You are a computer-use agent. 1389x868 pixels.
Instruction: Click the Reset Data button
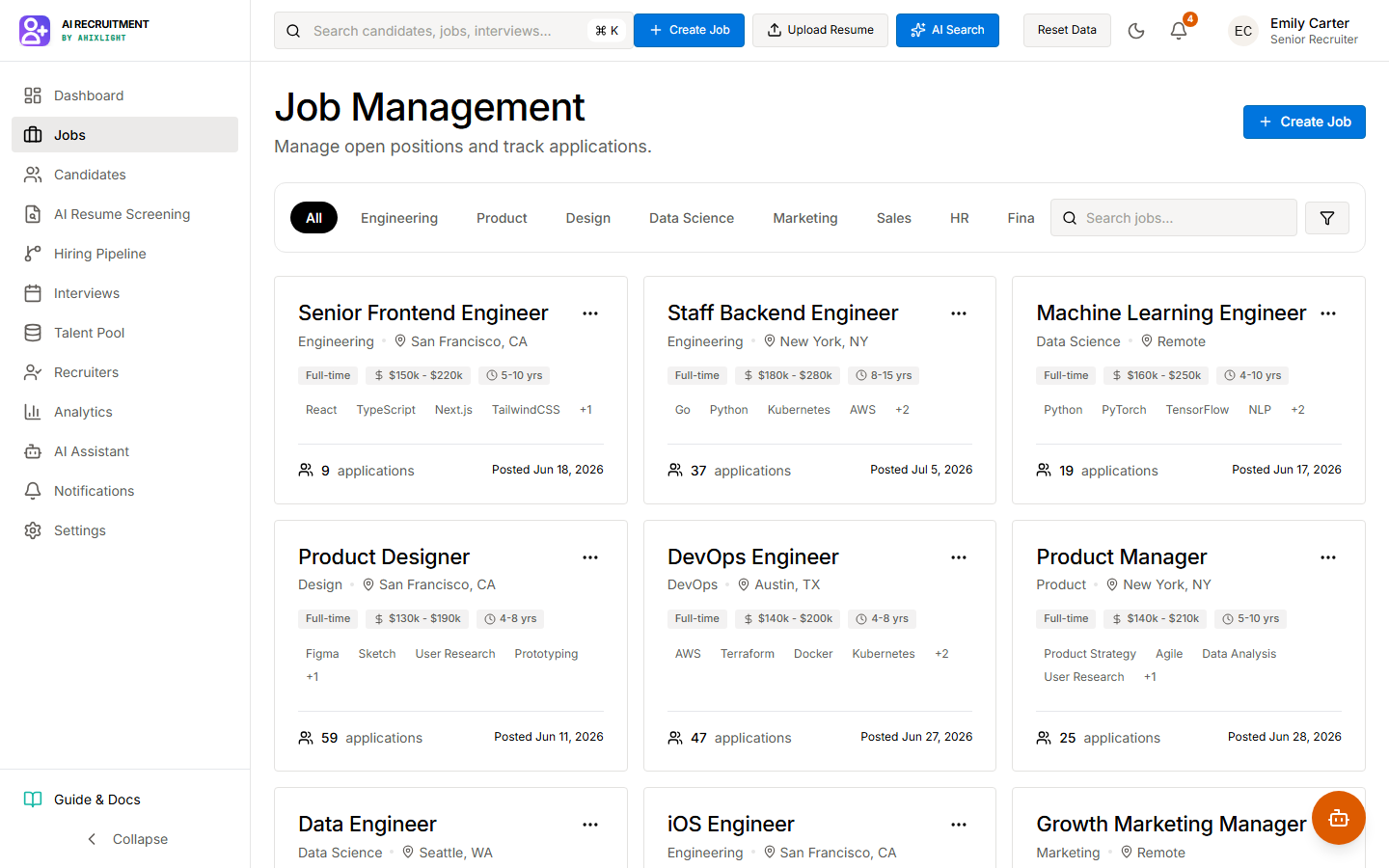(1067, 30)
